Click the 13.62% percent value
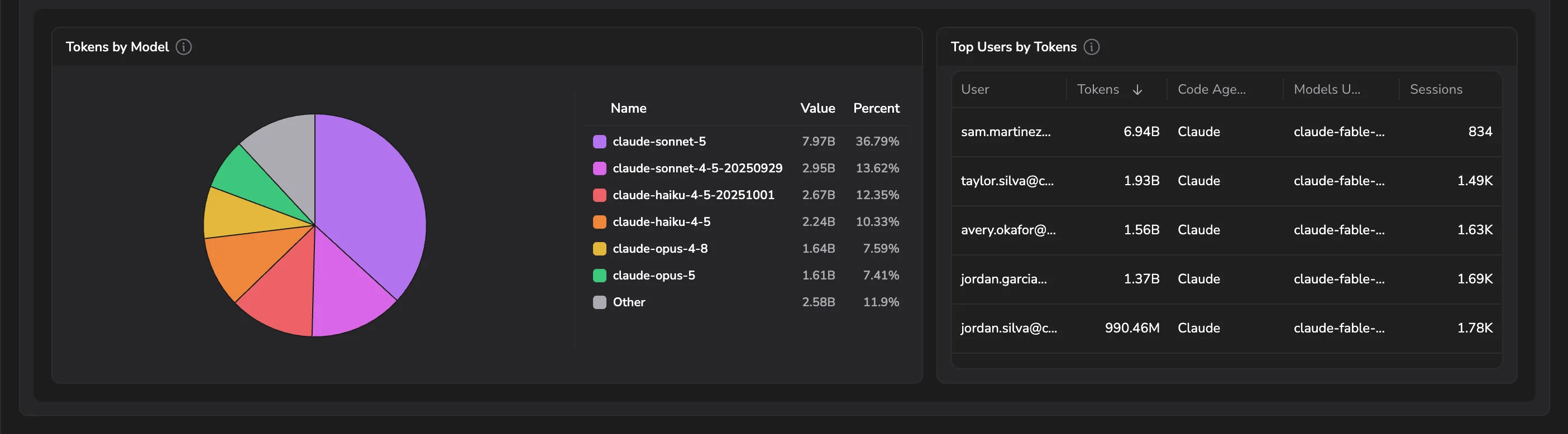The height and width of the screenshot is (434, 1568). tap(877, 168)
